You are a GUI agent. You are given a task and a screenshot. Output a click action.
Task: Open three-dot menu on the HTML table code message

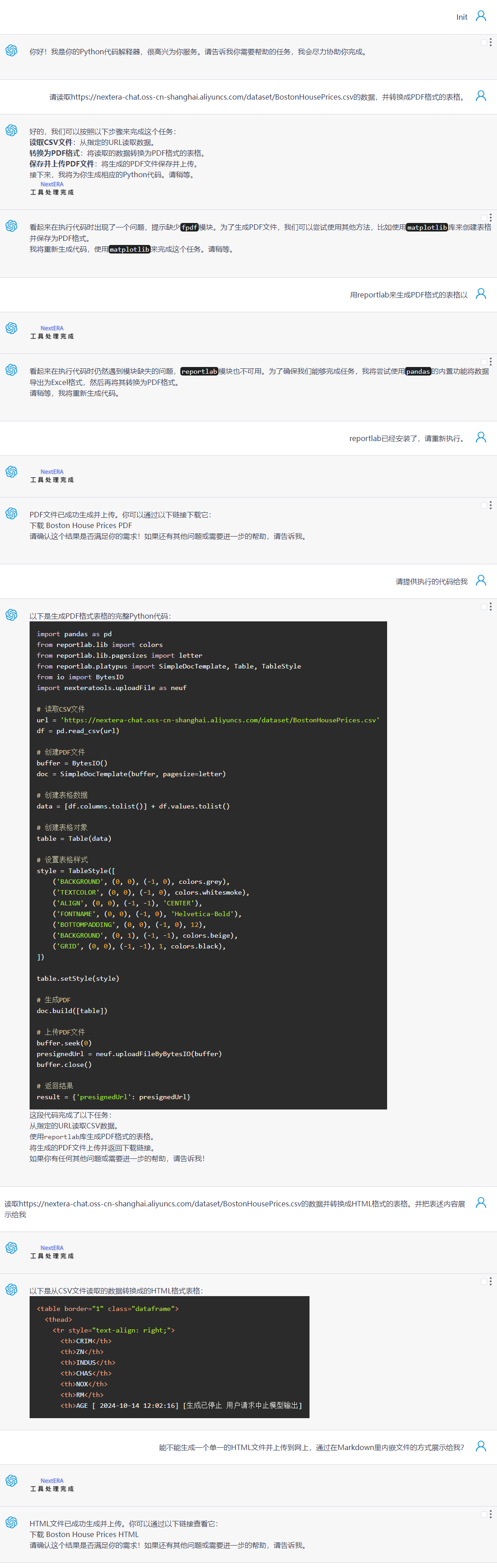pos(491,1281)
